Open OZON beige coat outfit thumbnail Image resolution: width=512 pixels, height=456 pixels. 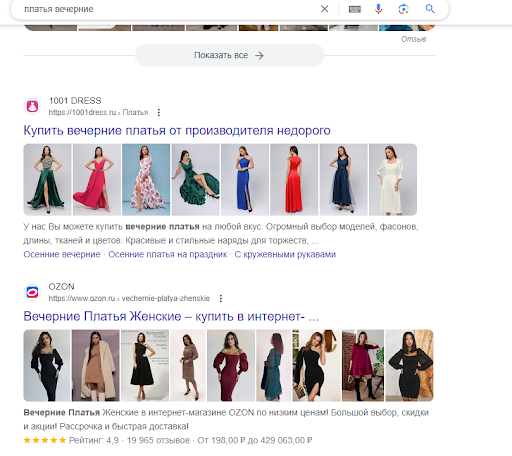coord(96,365)
